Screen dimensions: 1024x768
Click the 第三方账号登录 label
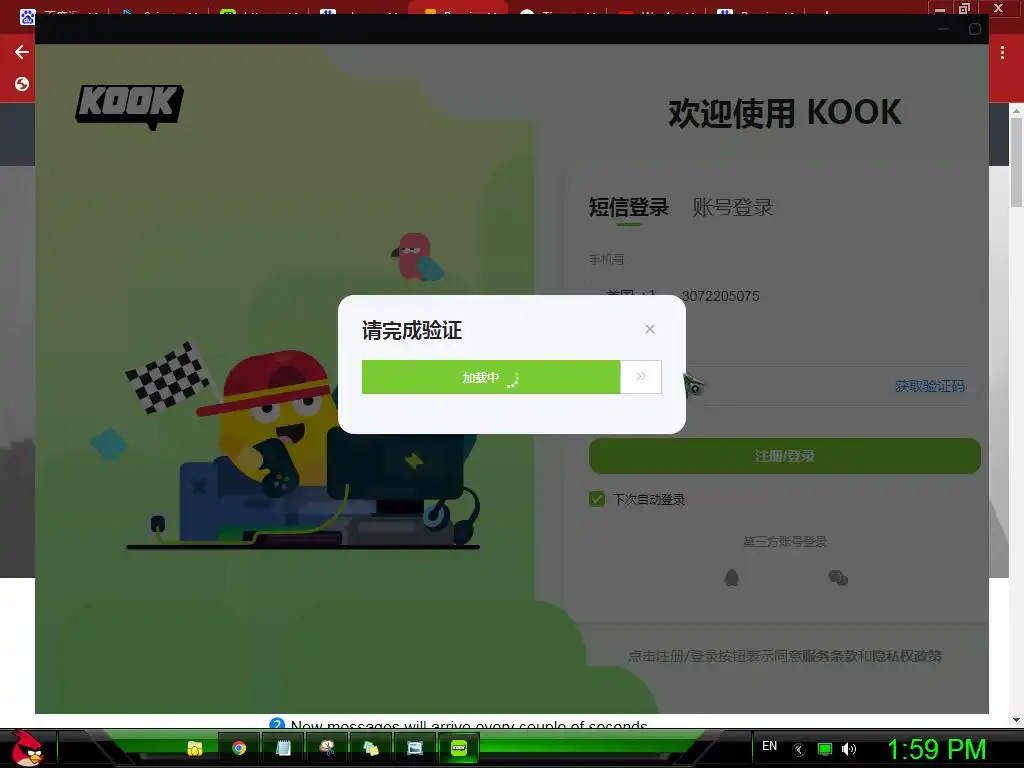784,541
